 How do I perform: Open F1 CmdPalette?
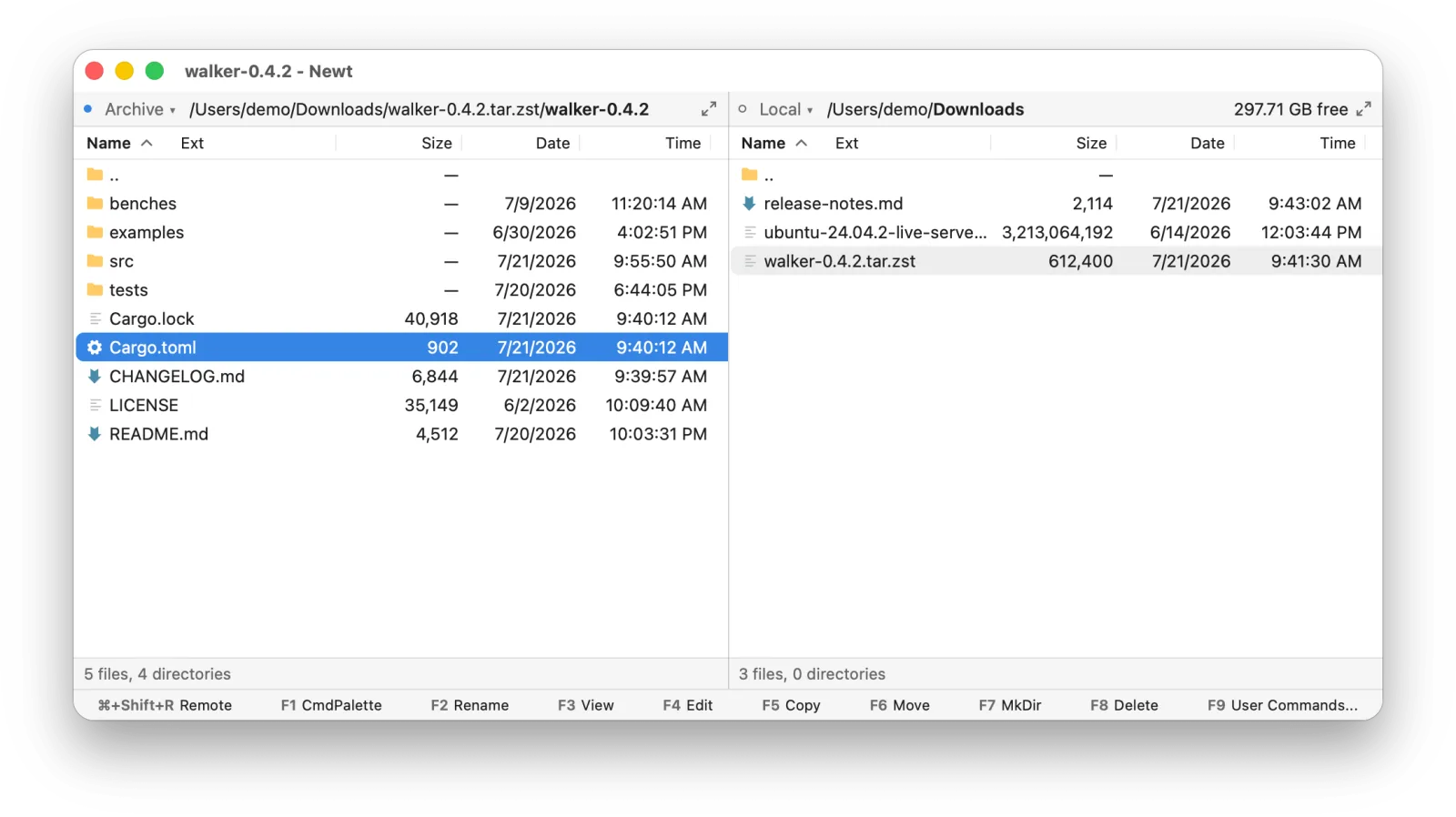[331, 705]
